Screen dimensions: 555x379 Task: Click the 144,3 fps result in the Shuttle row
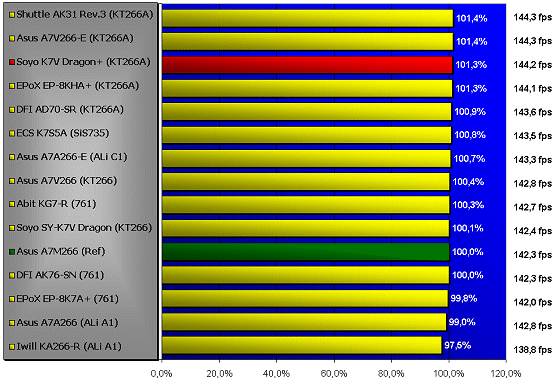point(533,17)
